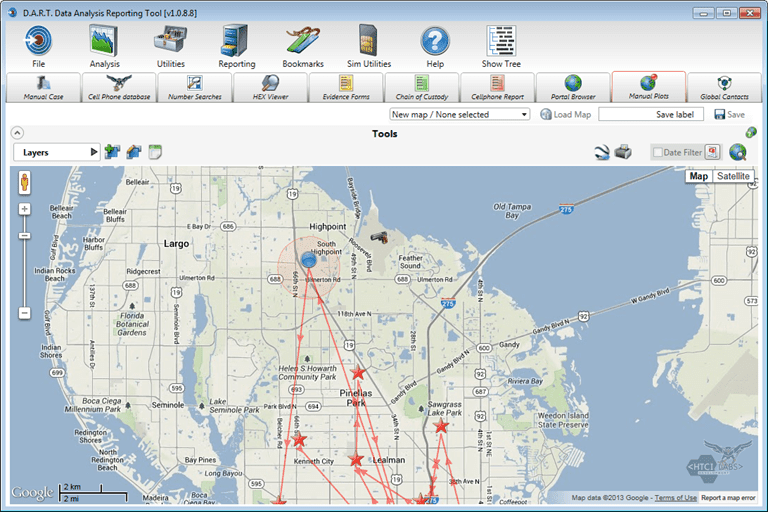Switch to the Cell Phone database tab
The height and width of the screenshot is (513, 769).
pos(119,87)
